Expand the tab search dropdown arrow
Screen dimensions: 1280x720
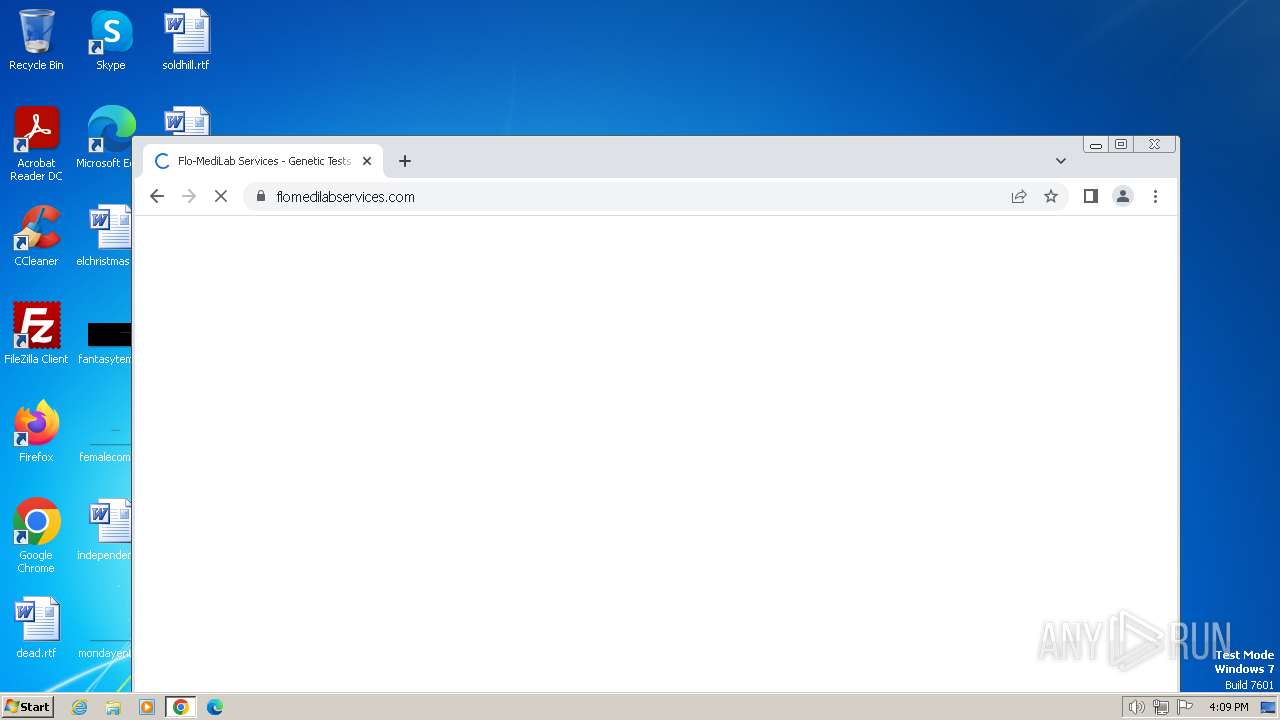[1061, 161]
